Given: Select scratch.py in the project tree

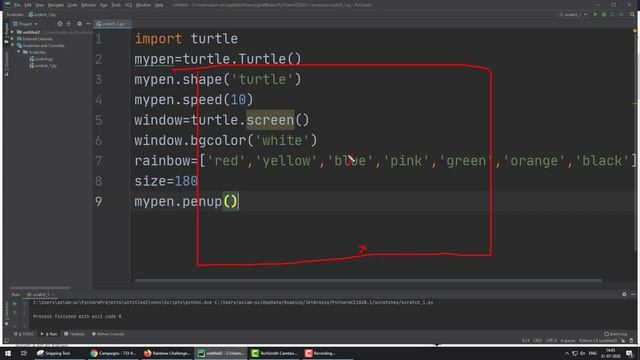Looking at the screenshot, I should [x=41, y=59].
